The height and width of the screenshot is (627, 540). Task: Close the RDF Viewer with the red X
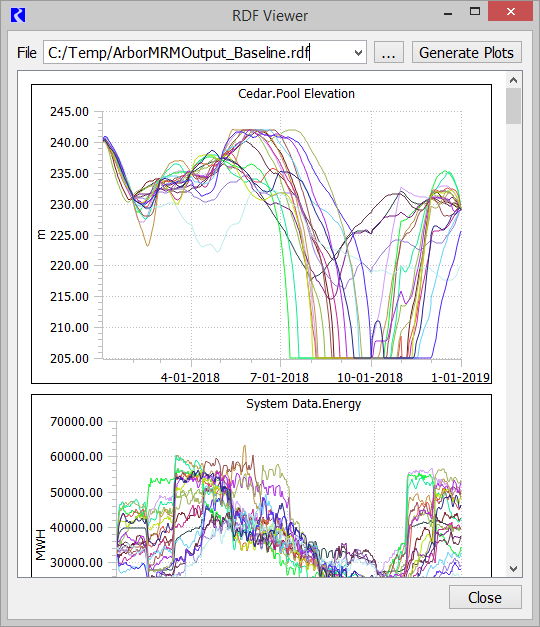click(510, 12)
